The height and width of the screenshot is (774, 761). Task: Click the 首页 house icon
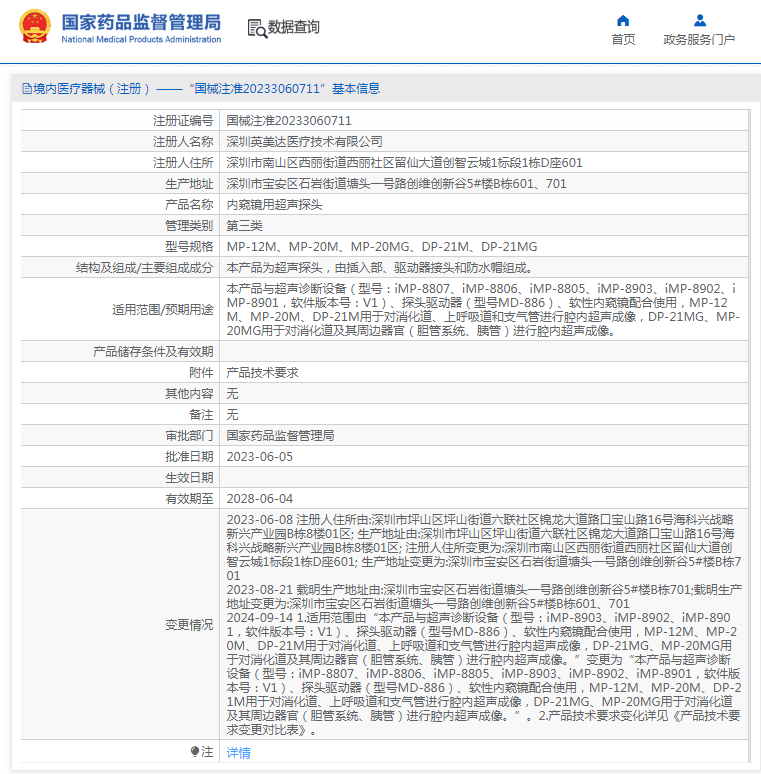pos(623,20)
